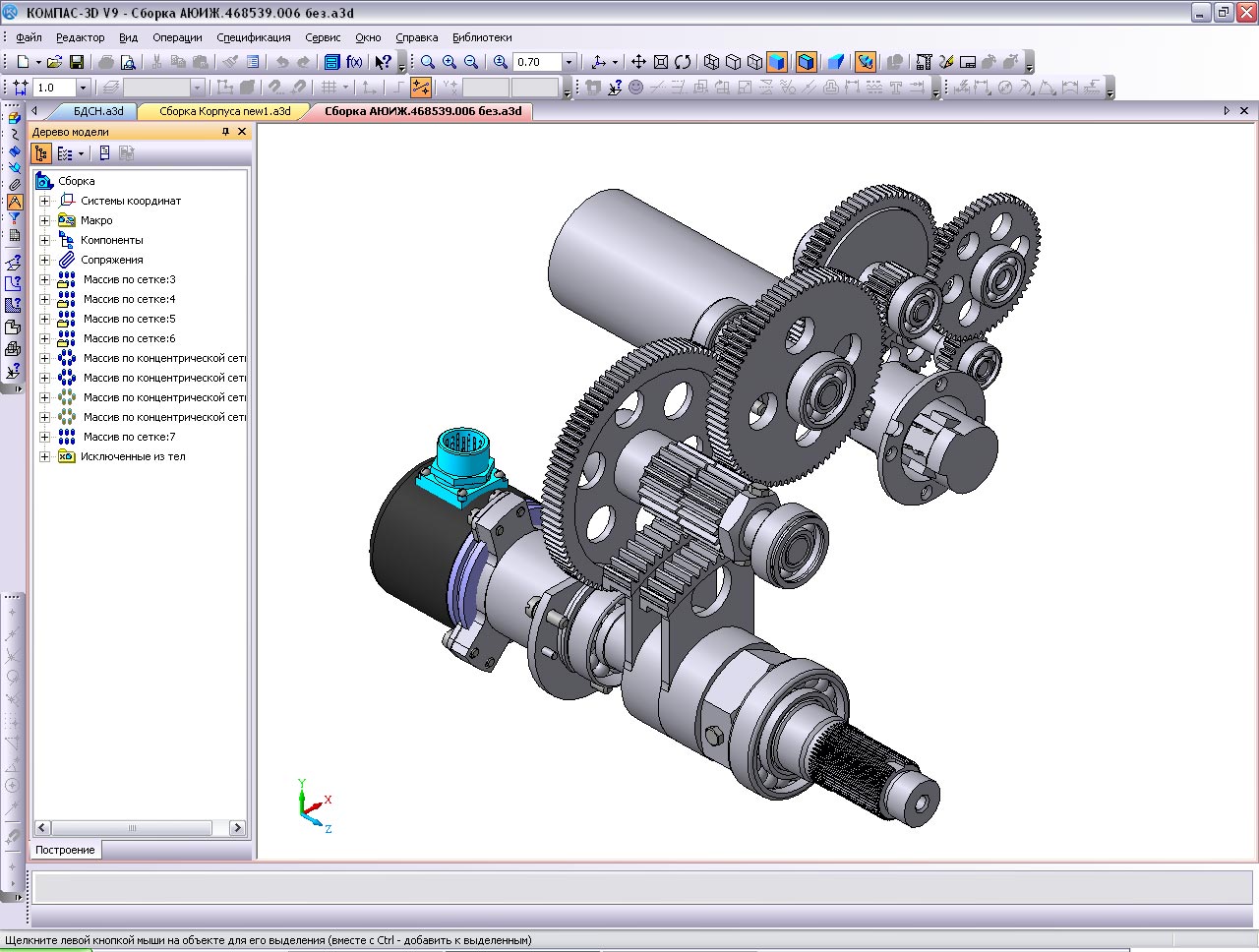Click the model tree horizontal scrollbar
The image size is (1259, 952).
(133, 828)
